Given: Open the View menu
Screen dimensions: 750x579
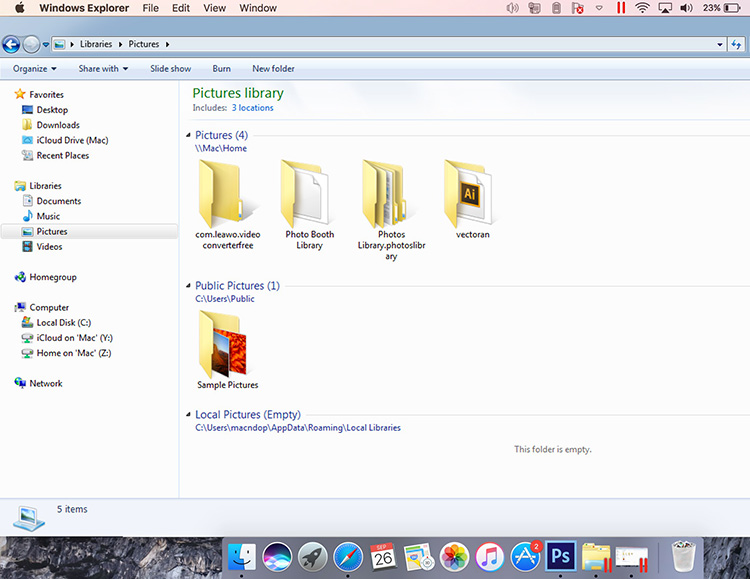Looking at the screenshot, I should click(x=214, y=8).
